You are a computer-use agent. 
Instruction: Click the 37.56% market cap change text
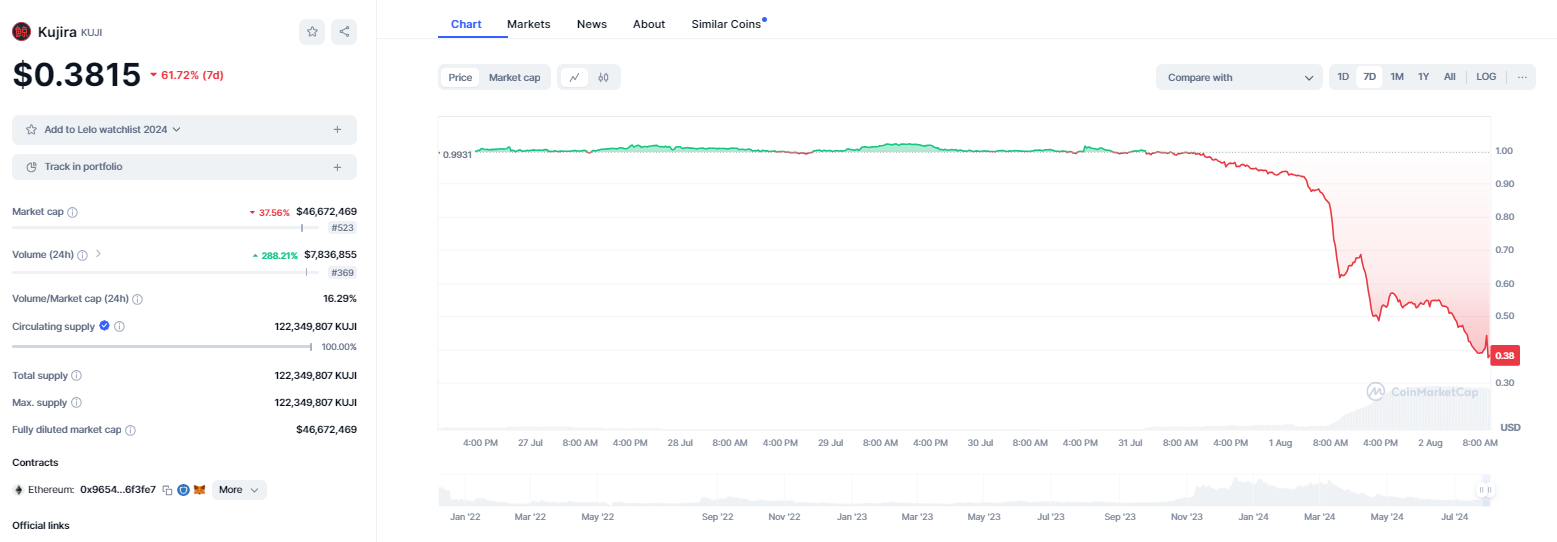275,213
